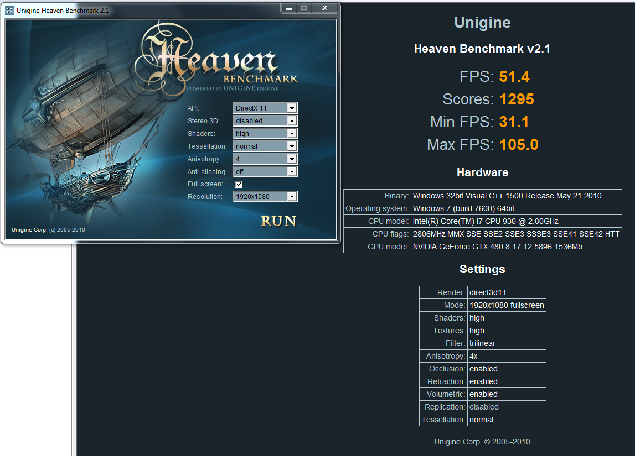Viewport: 635px width, 456px height.
Task: Click the Unigine Corp copyright text in launcher
Action: (x=48, y=230)
